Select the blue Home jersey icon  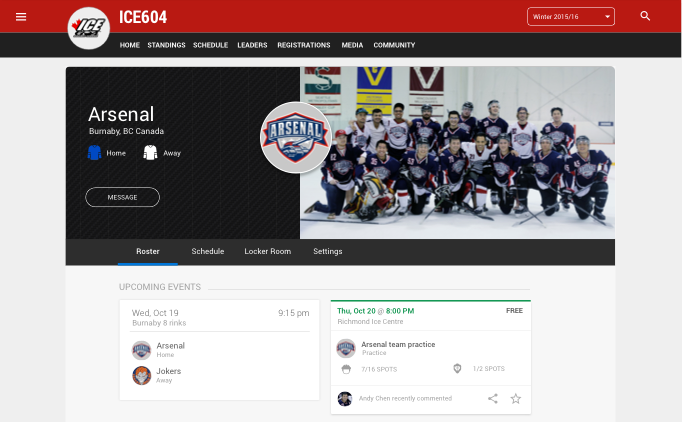[x=94, y=153]
